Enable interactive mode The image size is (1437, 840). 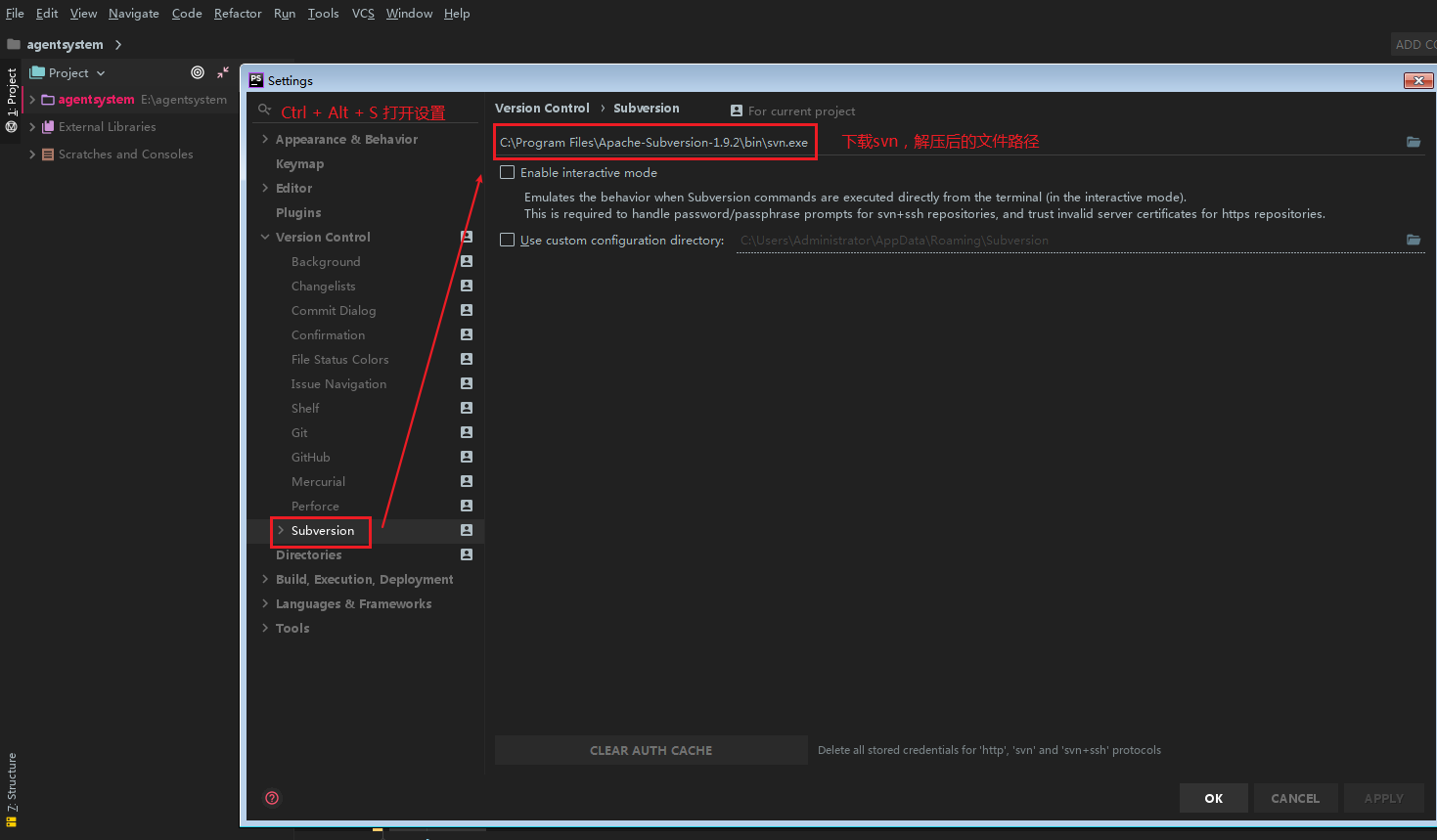(507, 172)
